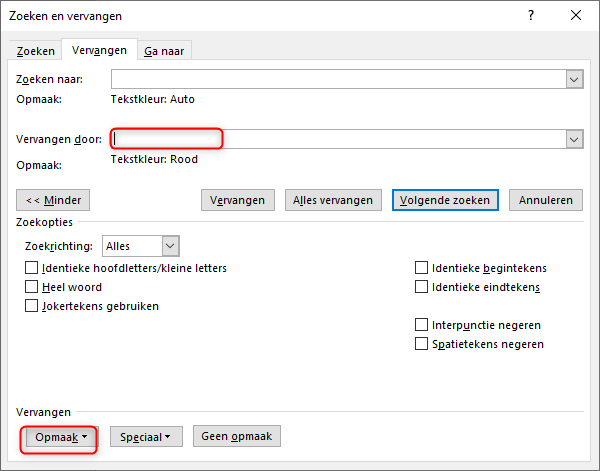600x471 pixels.
Task: Open the Opmaak dropdown button
Action: [59, 437]
